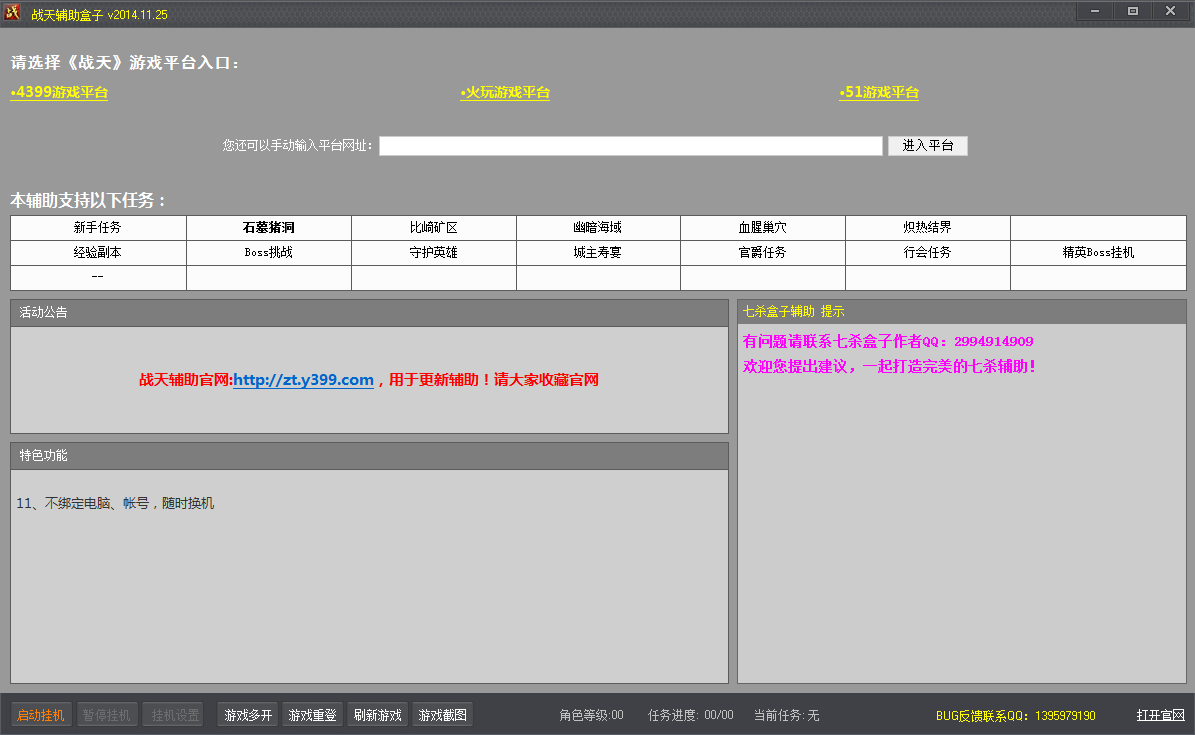The image size is (1195, 735).
Task: Select the 守护英雄 task cell
Action: point(434,252)
